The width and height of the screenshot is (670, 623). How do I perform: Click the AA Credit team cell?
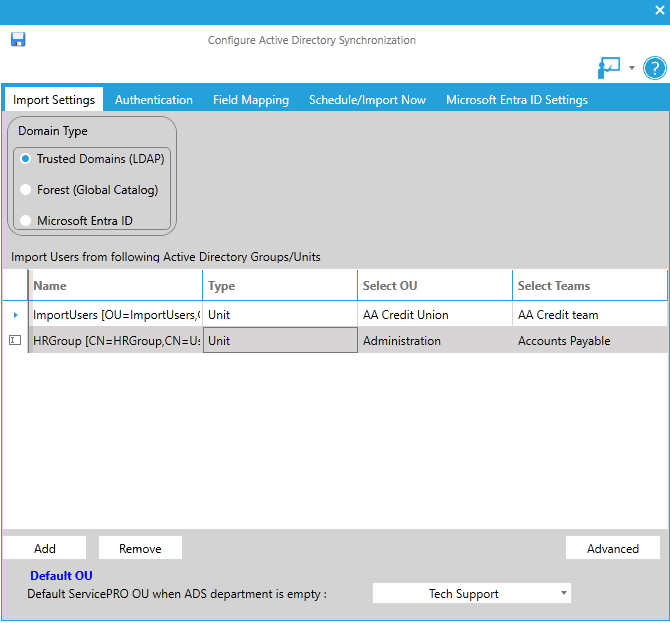(590, 314)
